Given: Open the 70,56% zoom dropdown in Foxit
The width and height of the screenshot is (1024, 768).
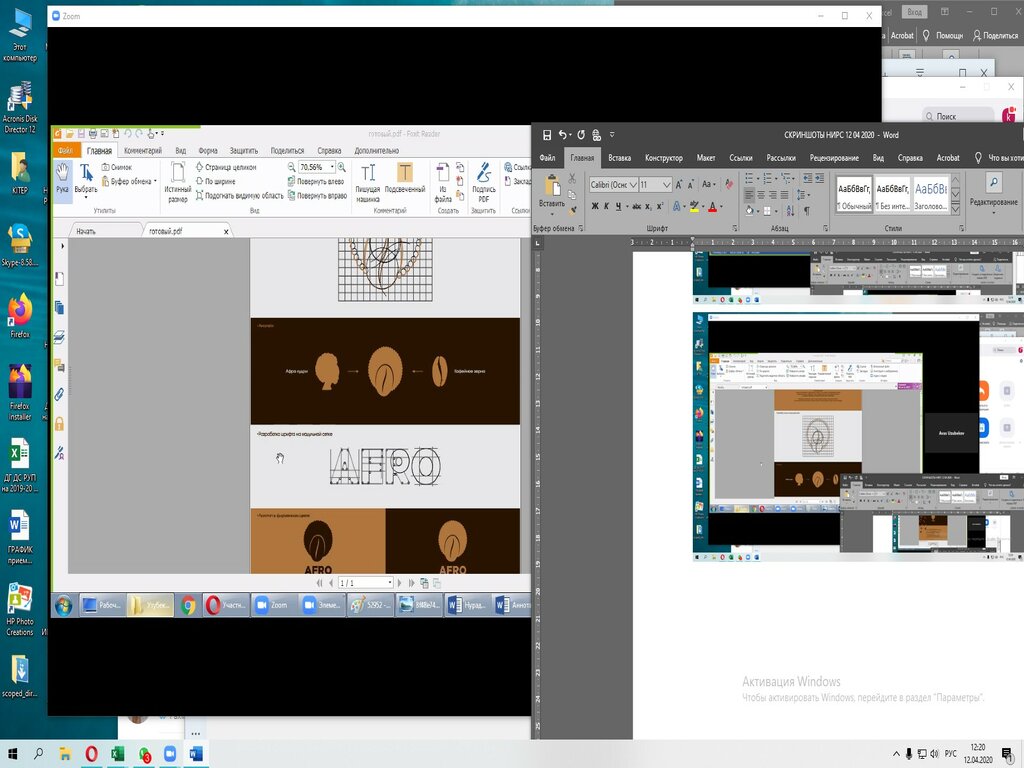Looking at the screenshot, I should click(332, 167).
